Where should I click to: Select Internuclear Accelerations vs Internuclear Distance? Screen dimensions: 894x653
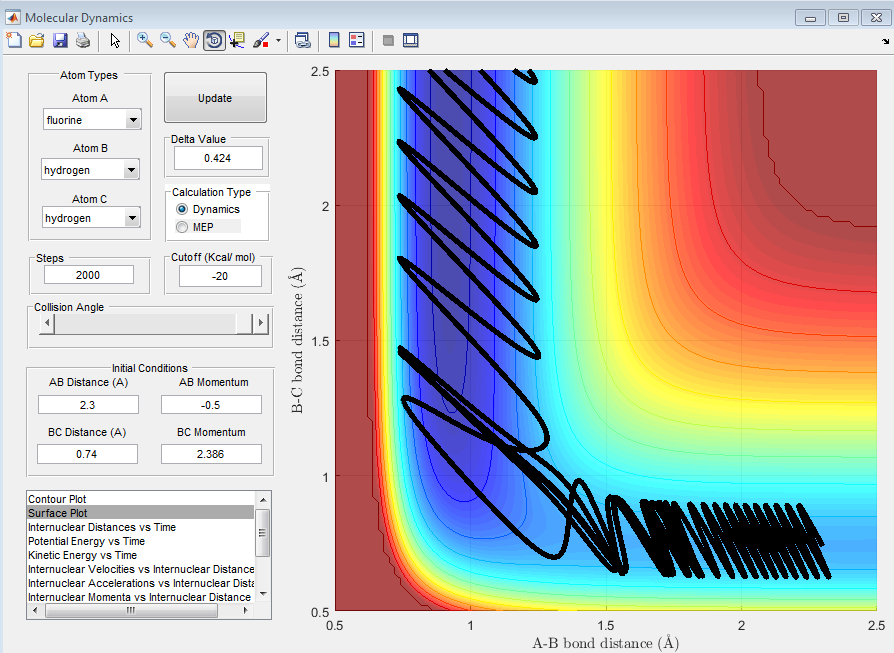coord(141,583)
